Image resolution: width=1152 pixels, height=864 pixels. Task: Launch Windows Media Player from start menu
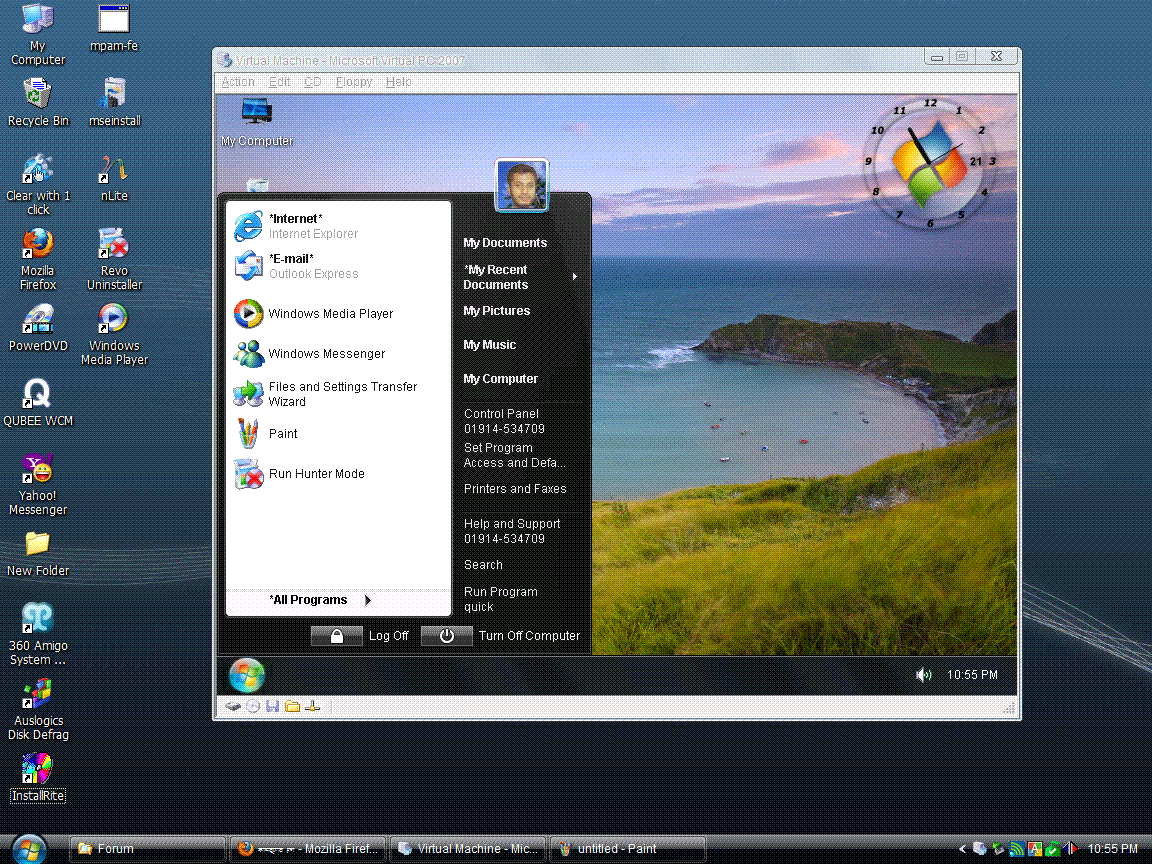pyautogui.click(x=338, y=314)
